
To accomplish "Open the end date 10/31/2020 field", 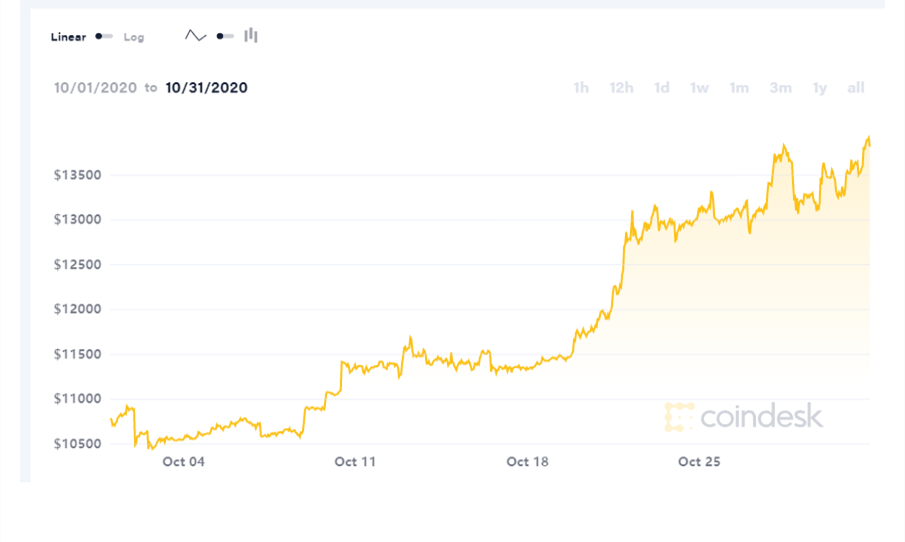I will (206, 88).
